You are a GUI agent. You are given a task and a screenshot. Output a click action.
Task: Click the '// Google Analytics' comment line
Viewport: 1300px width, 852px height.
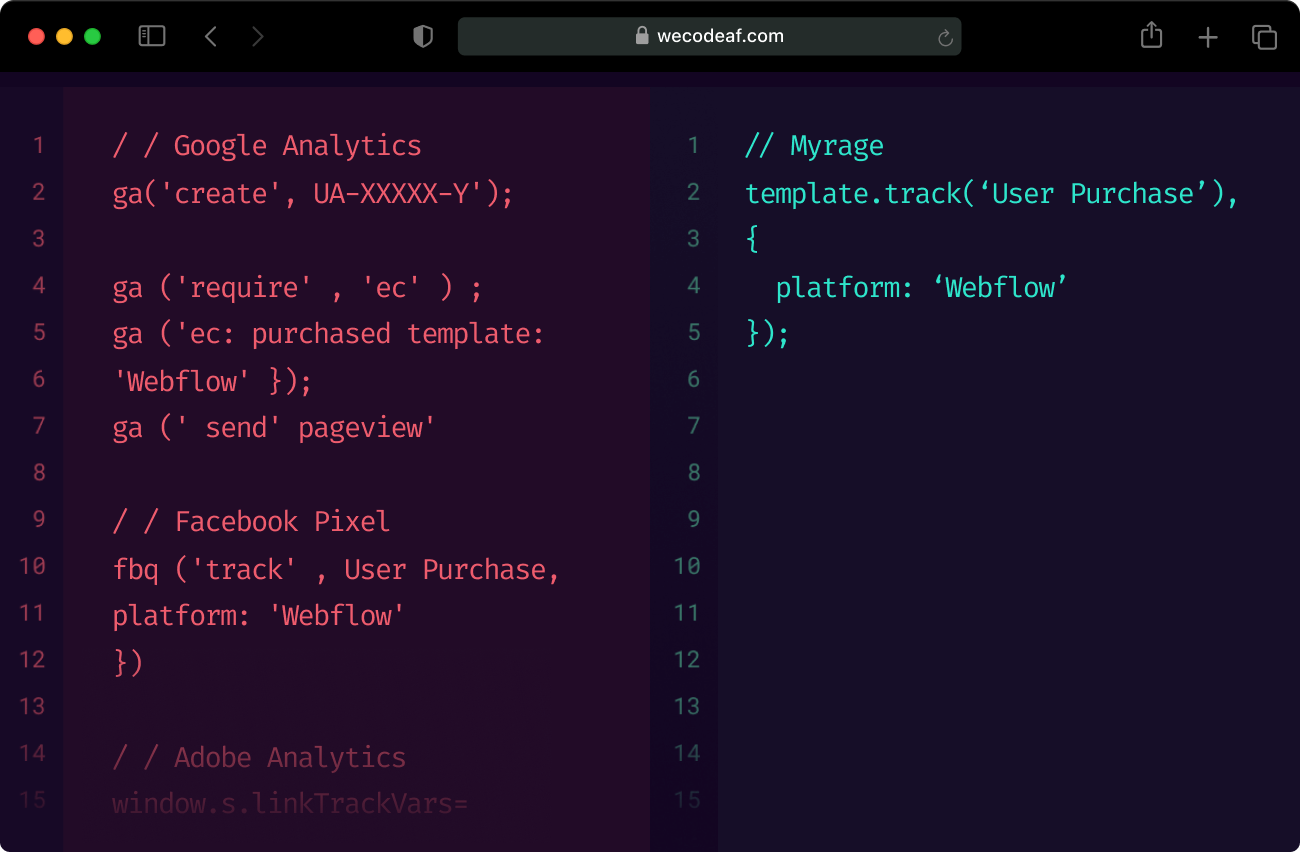click(267, 146)
